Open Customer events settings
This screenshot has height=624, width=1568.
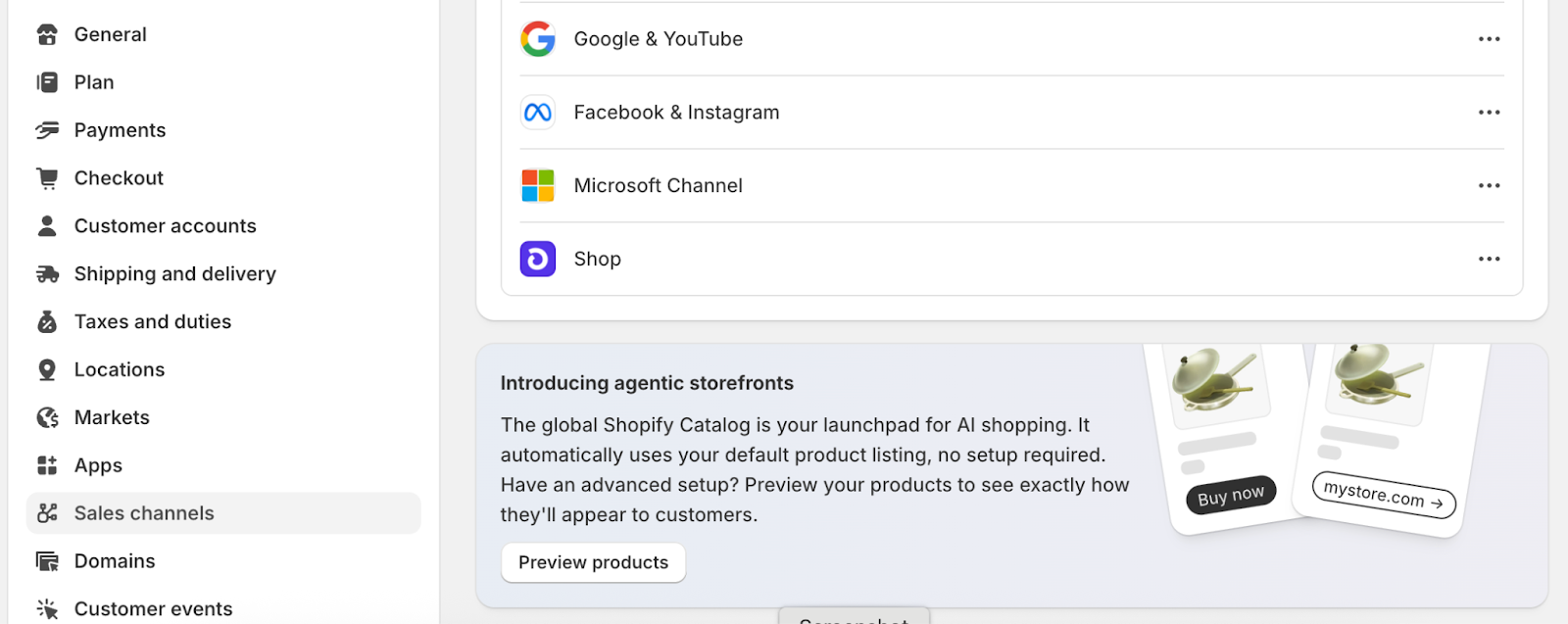point(223,609)
